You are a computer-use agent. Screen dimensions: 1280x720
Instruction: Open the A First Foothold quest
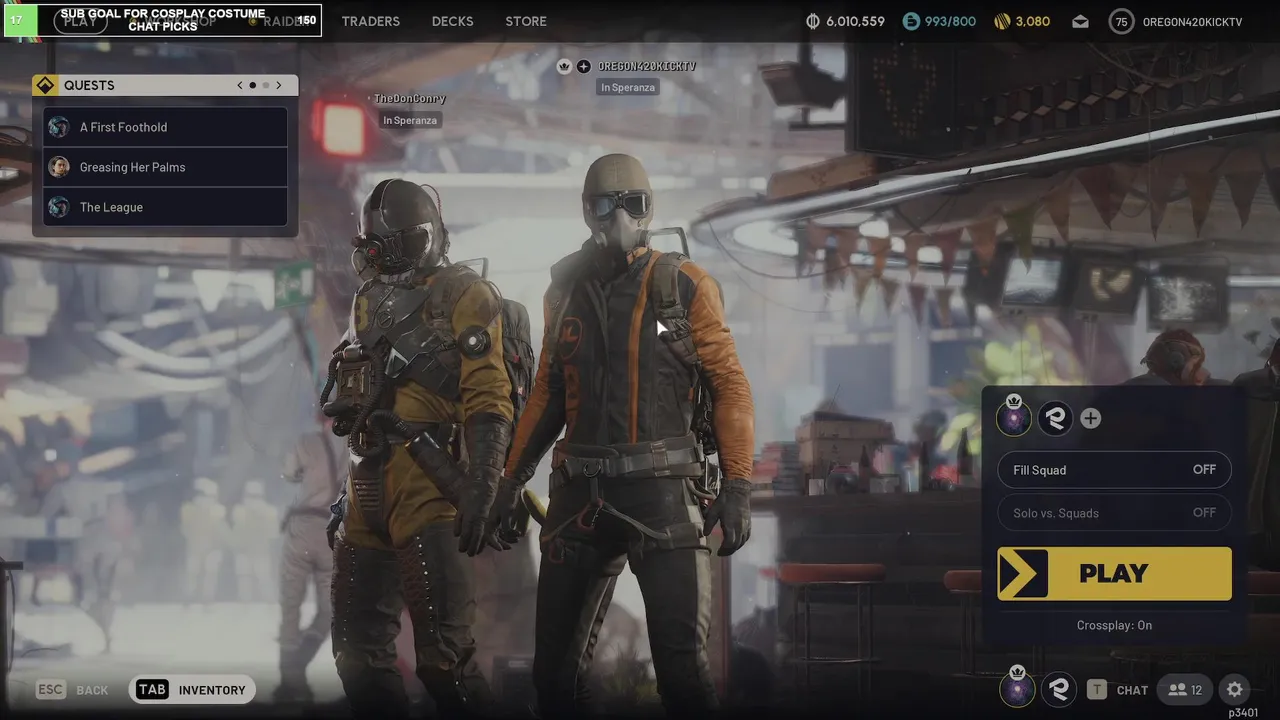tap(165, 127)
